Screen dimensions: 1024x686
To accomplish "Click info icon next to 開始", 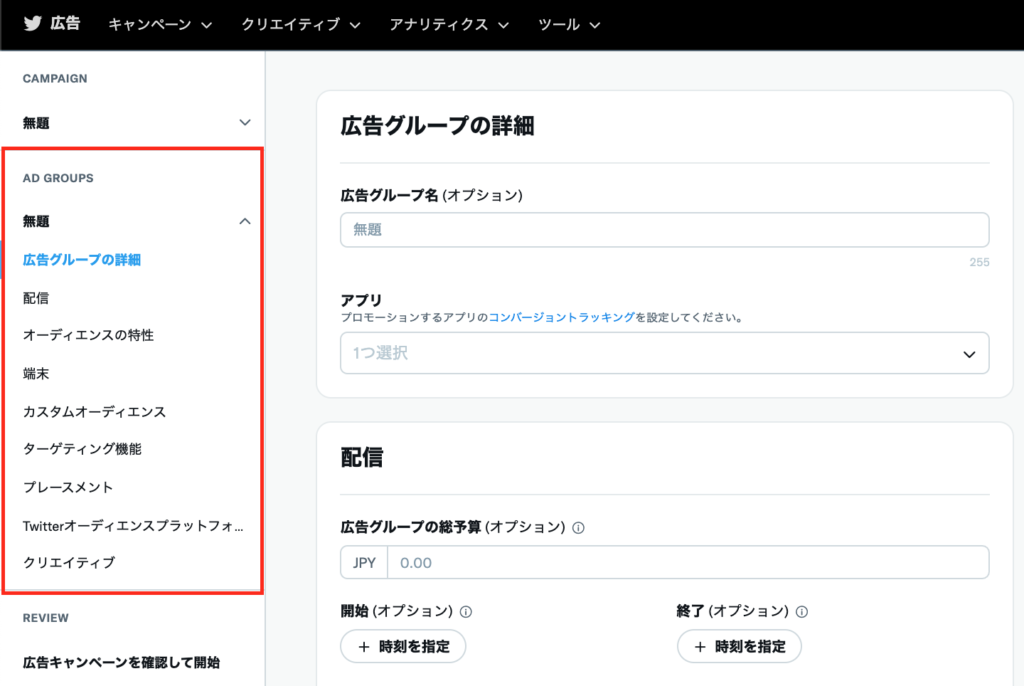I will 466,611.
